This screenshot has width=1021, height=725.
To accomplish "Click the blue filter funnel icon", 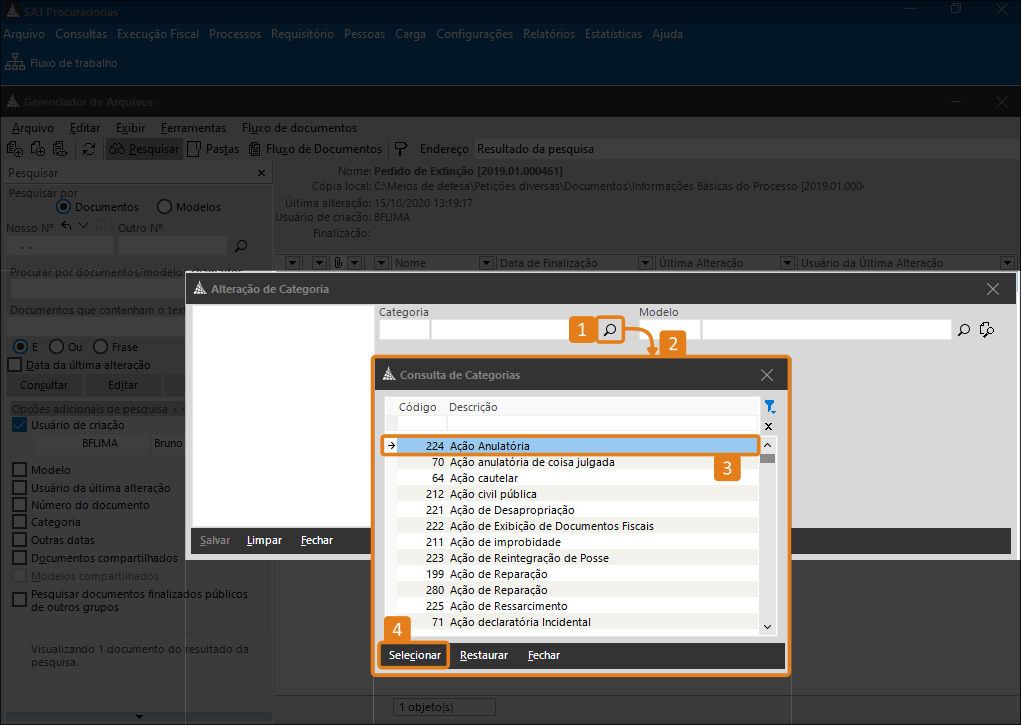I will (769, 407).
